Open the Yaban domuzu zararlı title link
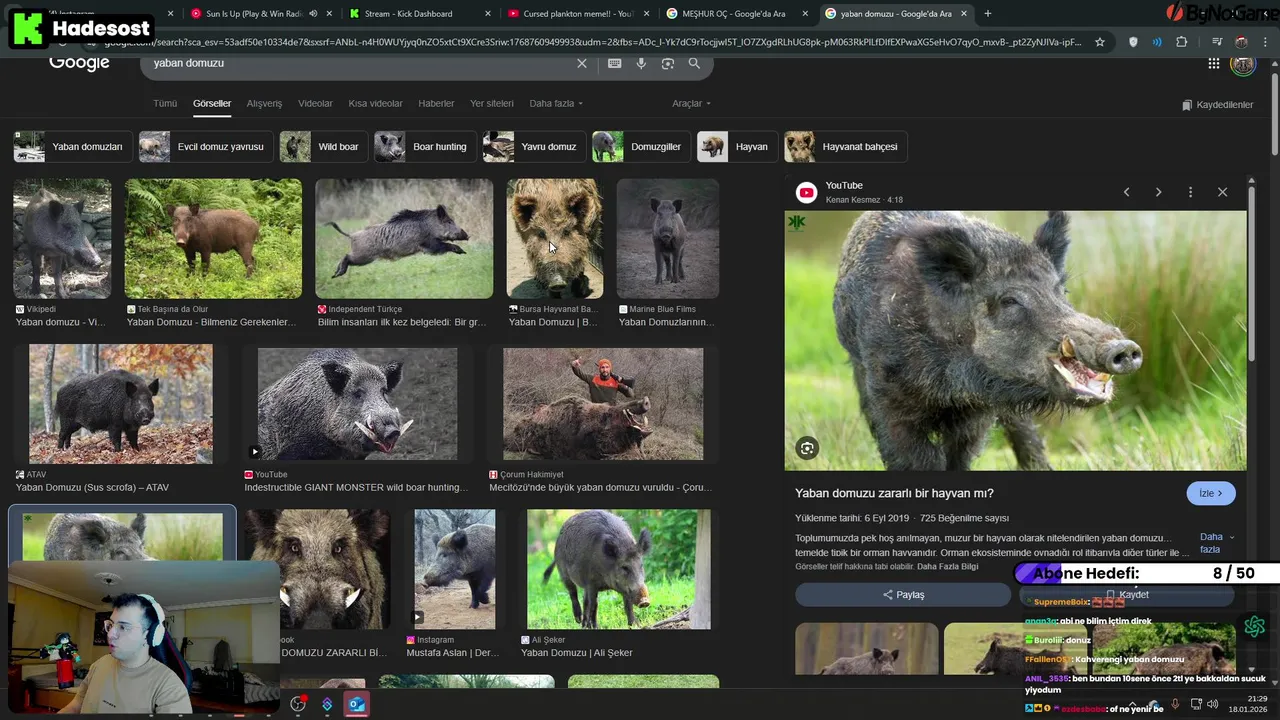This screenshot has height=720, width=1280. point(894,493)
